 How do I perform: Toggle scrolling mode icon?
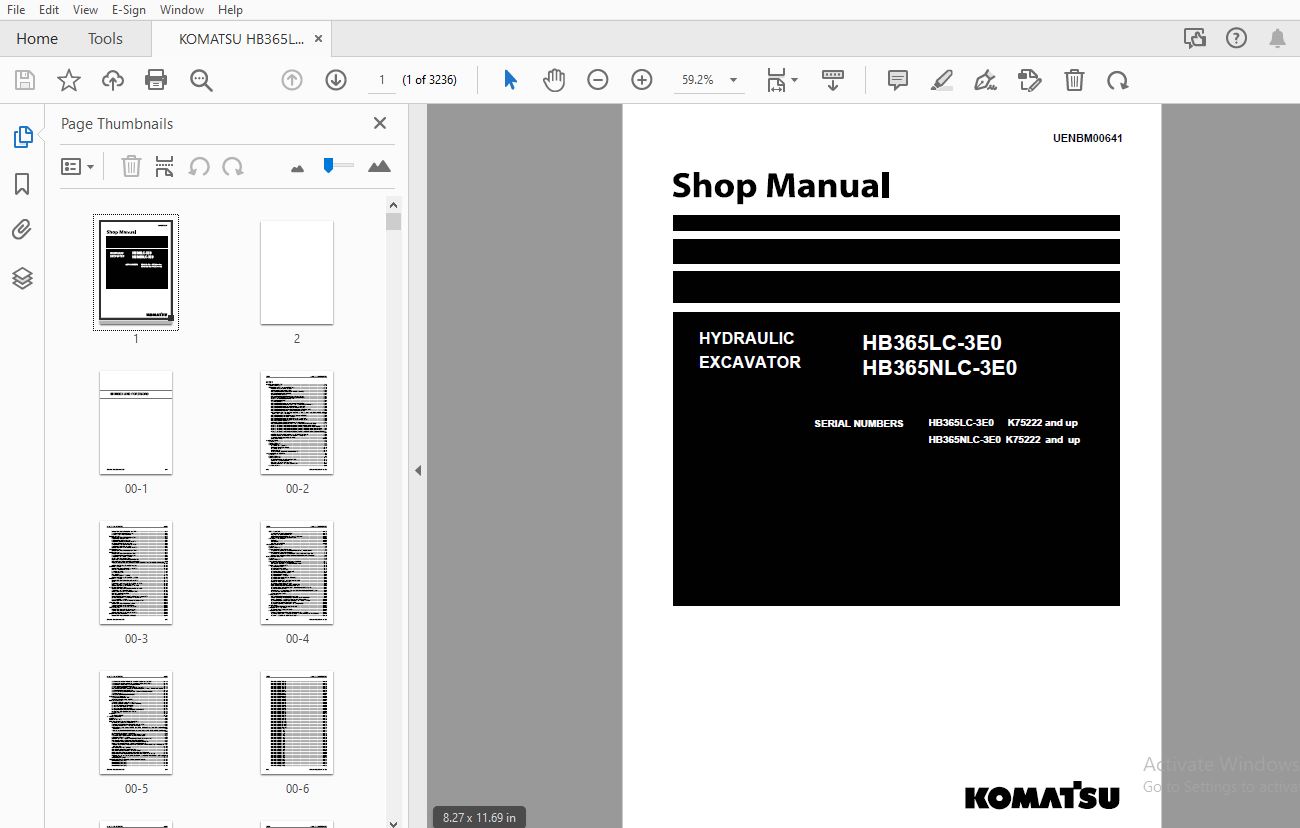click(x=832, y=80)
